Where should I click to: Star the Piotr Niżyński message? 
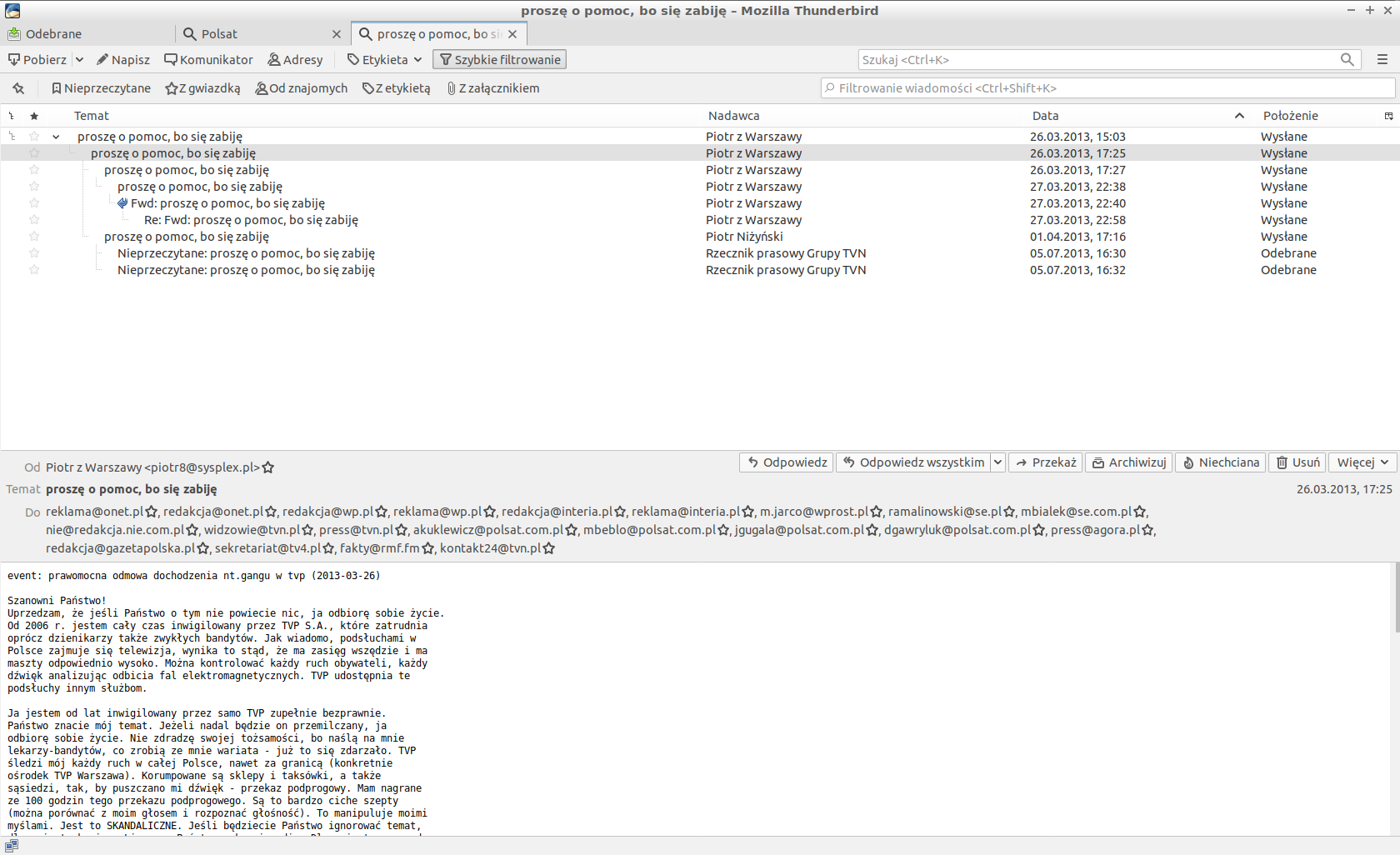pyautogui.click(x=34, y=236)
